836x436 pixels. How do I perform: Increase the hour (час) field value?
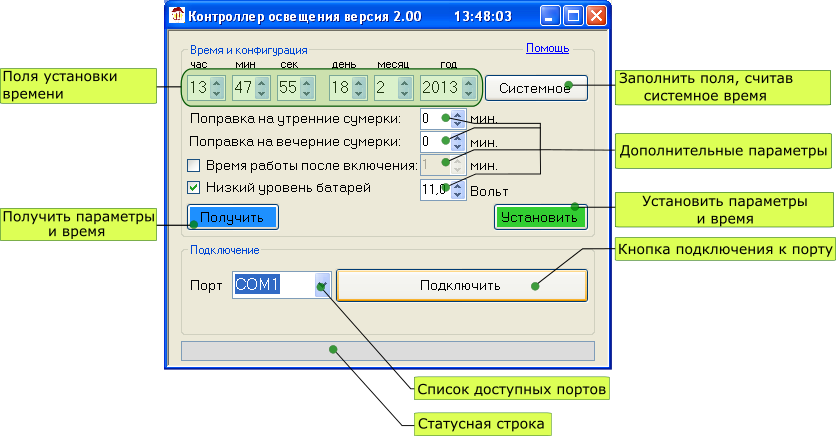[x=217, y=82]
